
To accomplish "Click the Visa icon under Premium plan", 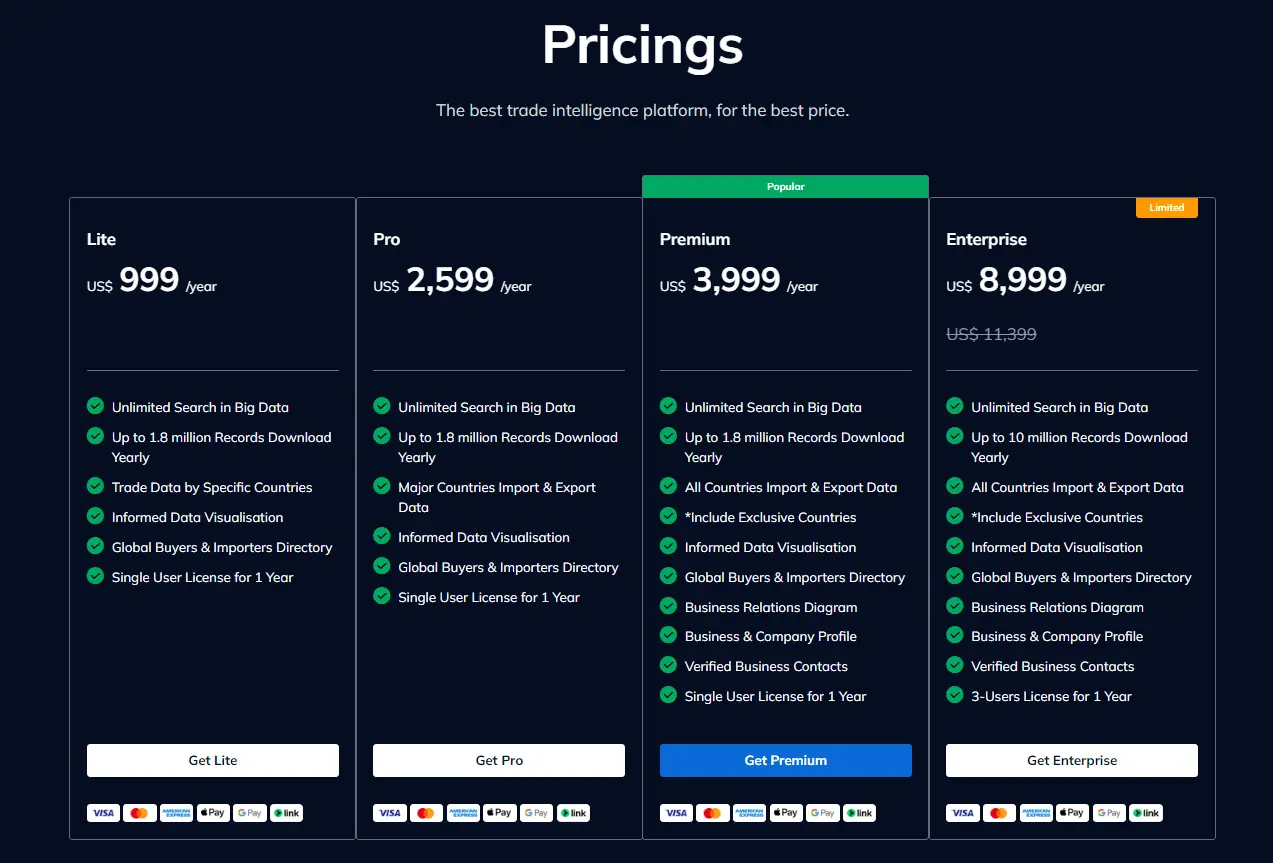I will 676,813.
